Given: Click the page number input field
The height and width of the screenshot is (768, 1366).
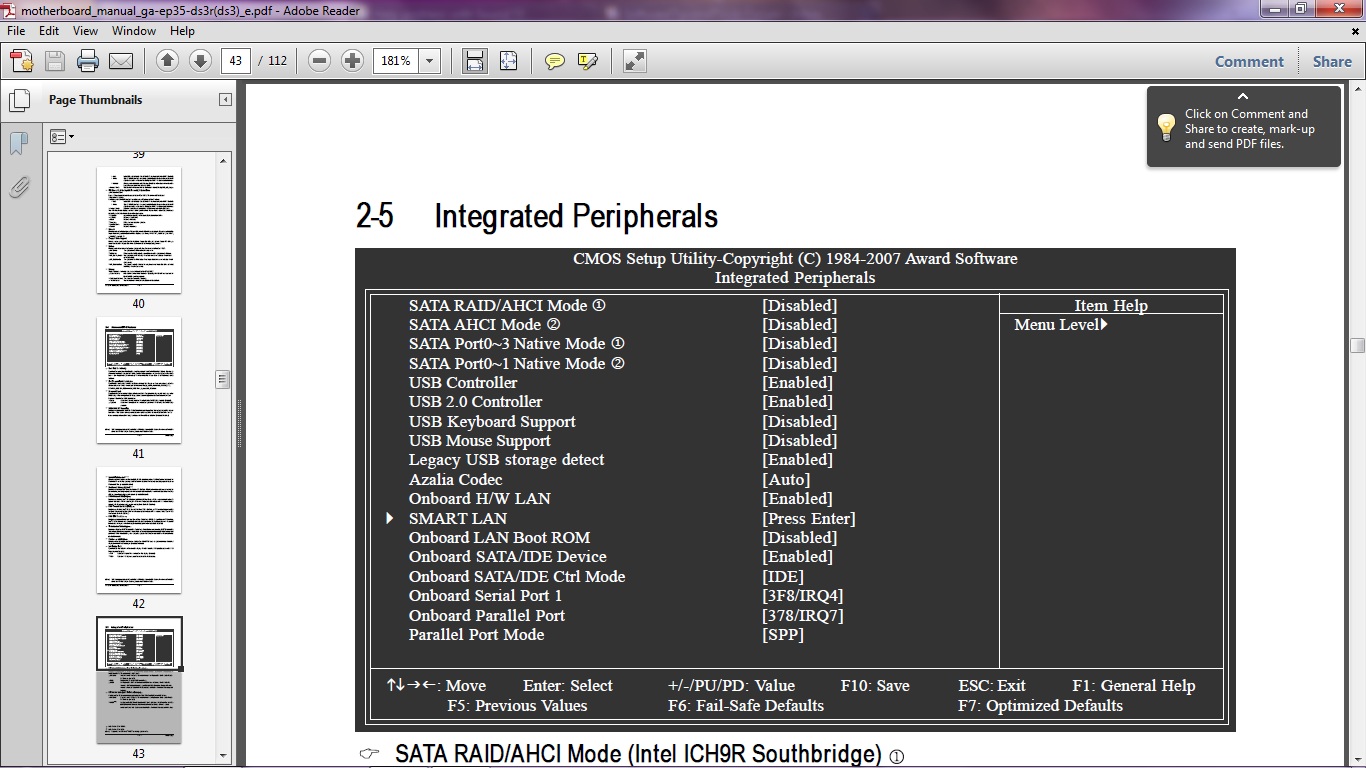Looking at the screenshot, I should pos(236,61).
